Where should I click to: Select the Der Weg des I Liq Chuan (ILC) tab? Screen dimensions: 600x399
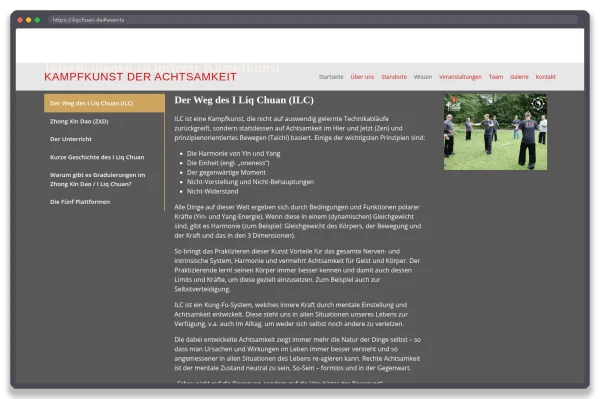(x=104, y=103)
